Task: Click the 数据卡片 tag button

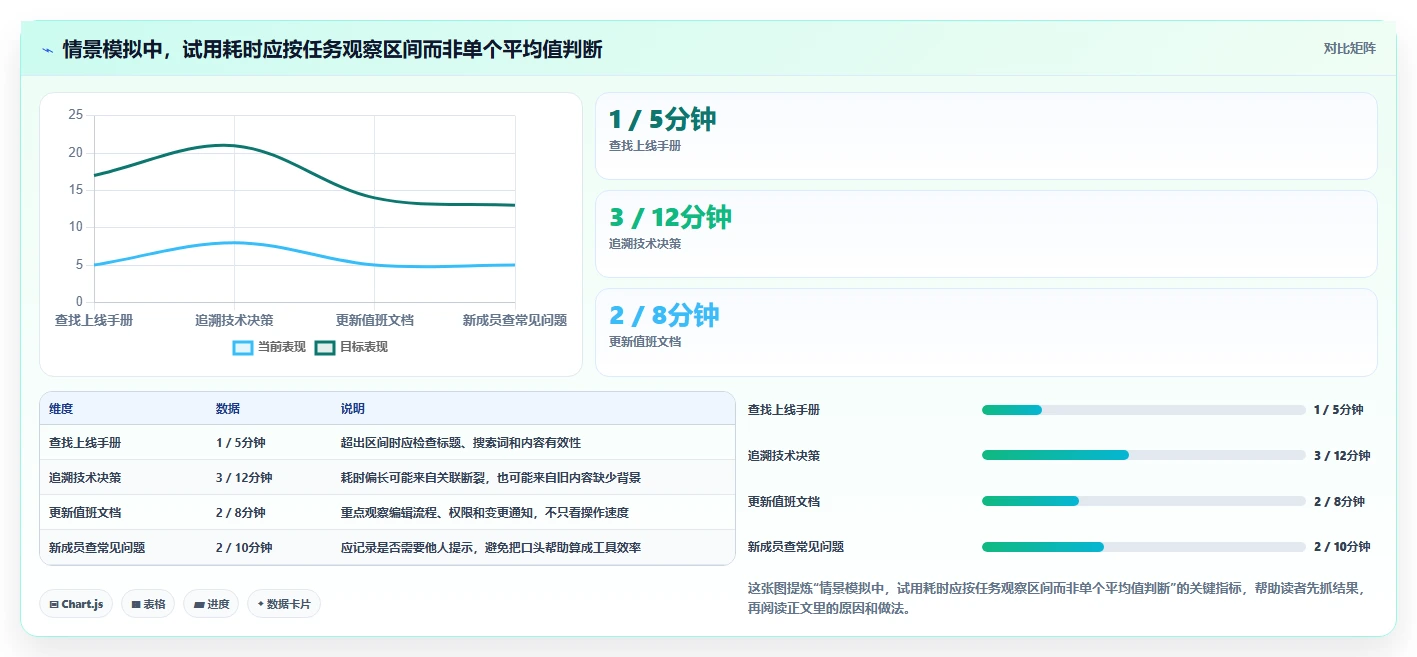Action: coord(284,604)
